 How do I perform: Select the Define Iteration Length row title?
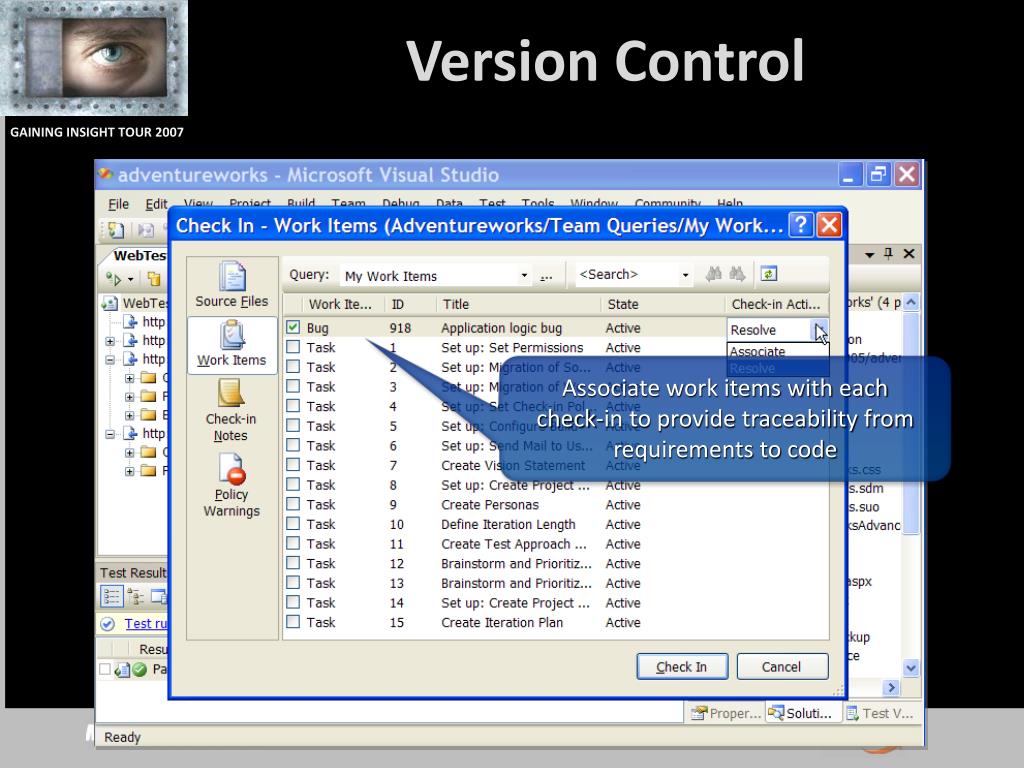[x=508, y=524]
